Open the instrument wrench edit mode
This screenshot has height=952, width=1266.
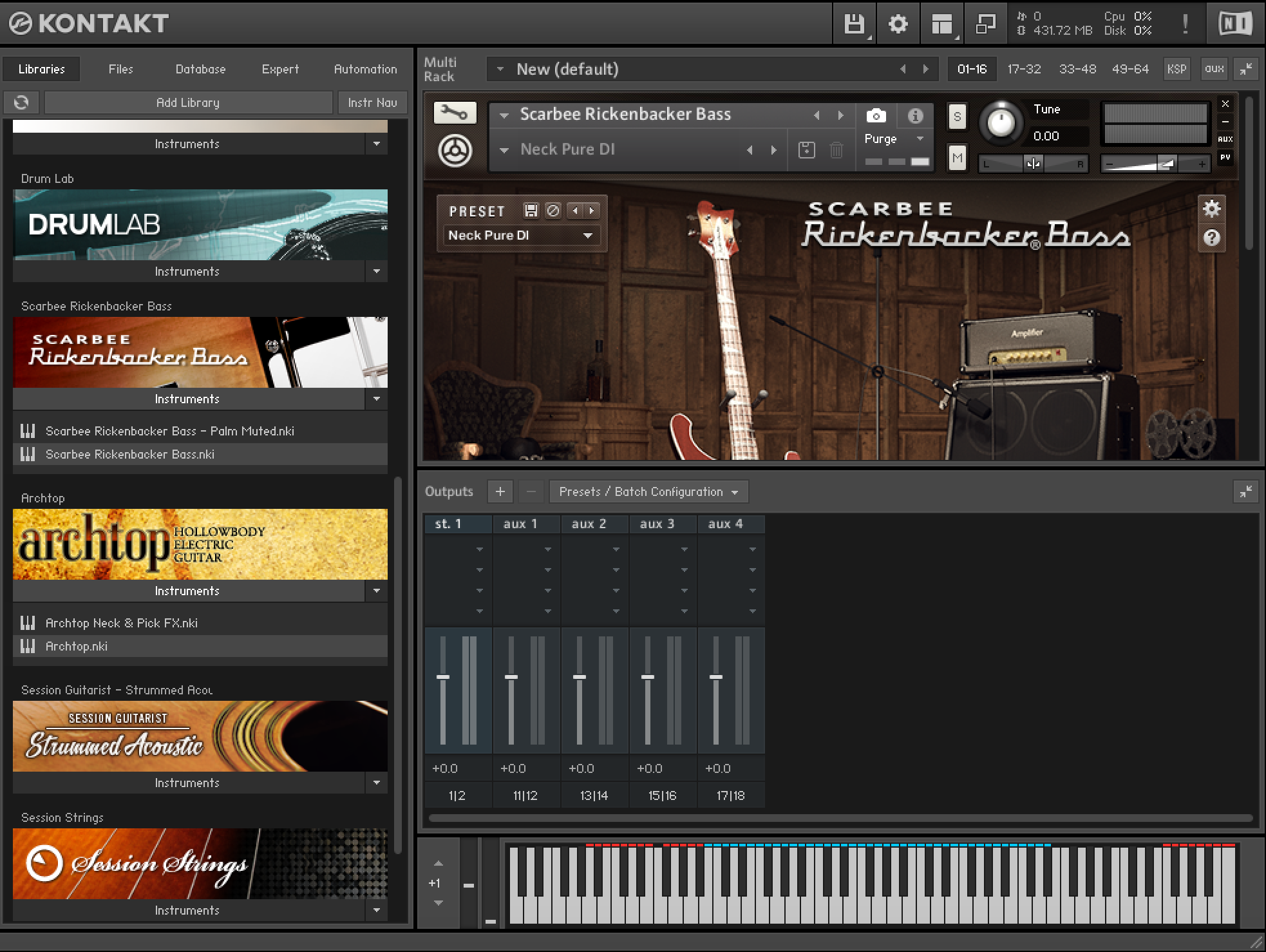pos(455,112)
